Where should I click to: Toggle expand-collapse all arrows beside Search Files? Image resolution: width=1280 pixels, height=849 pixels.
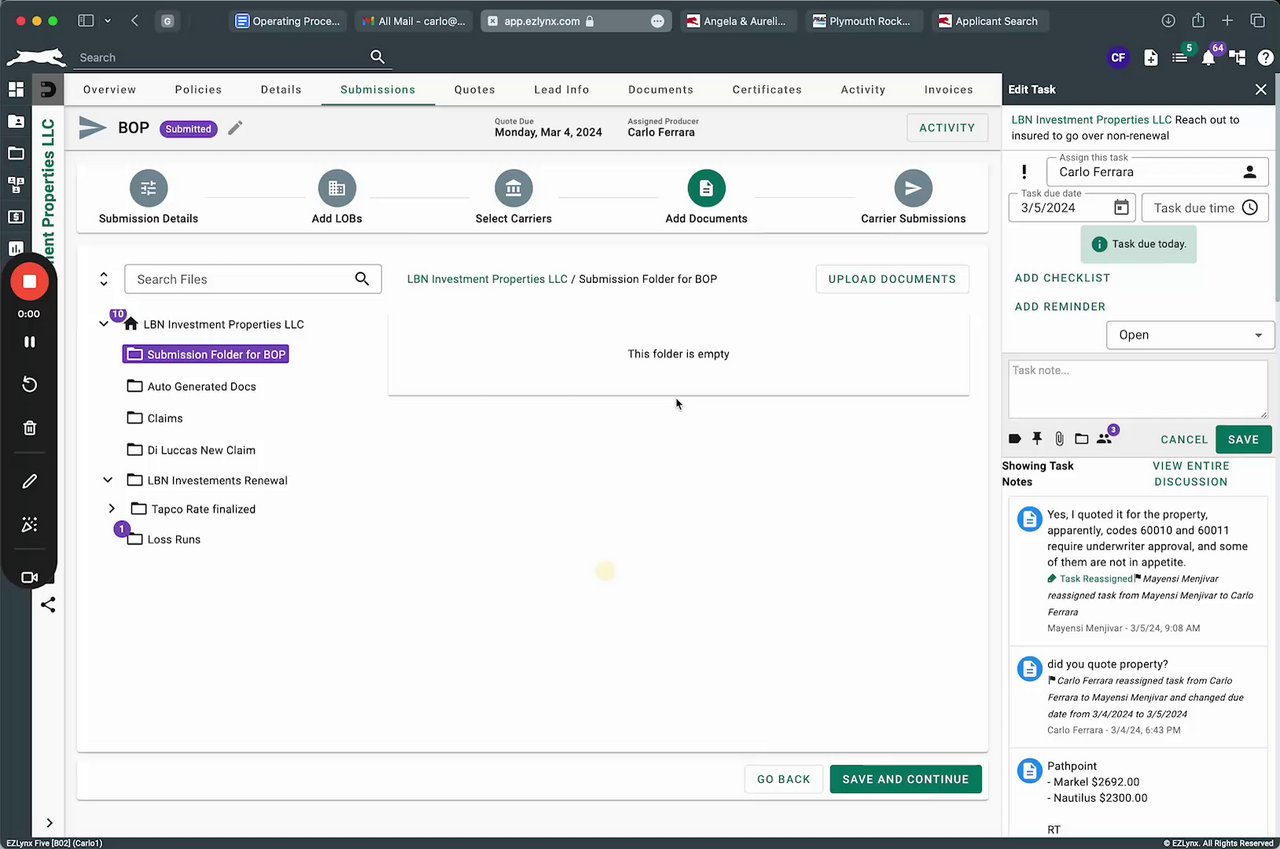pos(103,279)
